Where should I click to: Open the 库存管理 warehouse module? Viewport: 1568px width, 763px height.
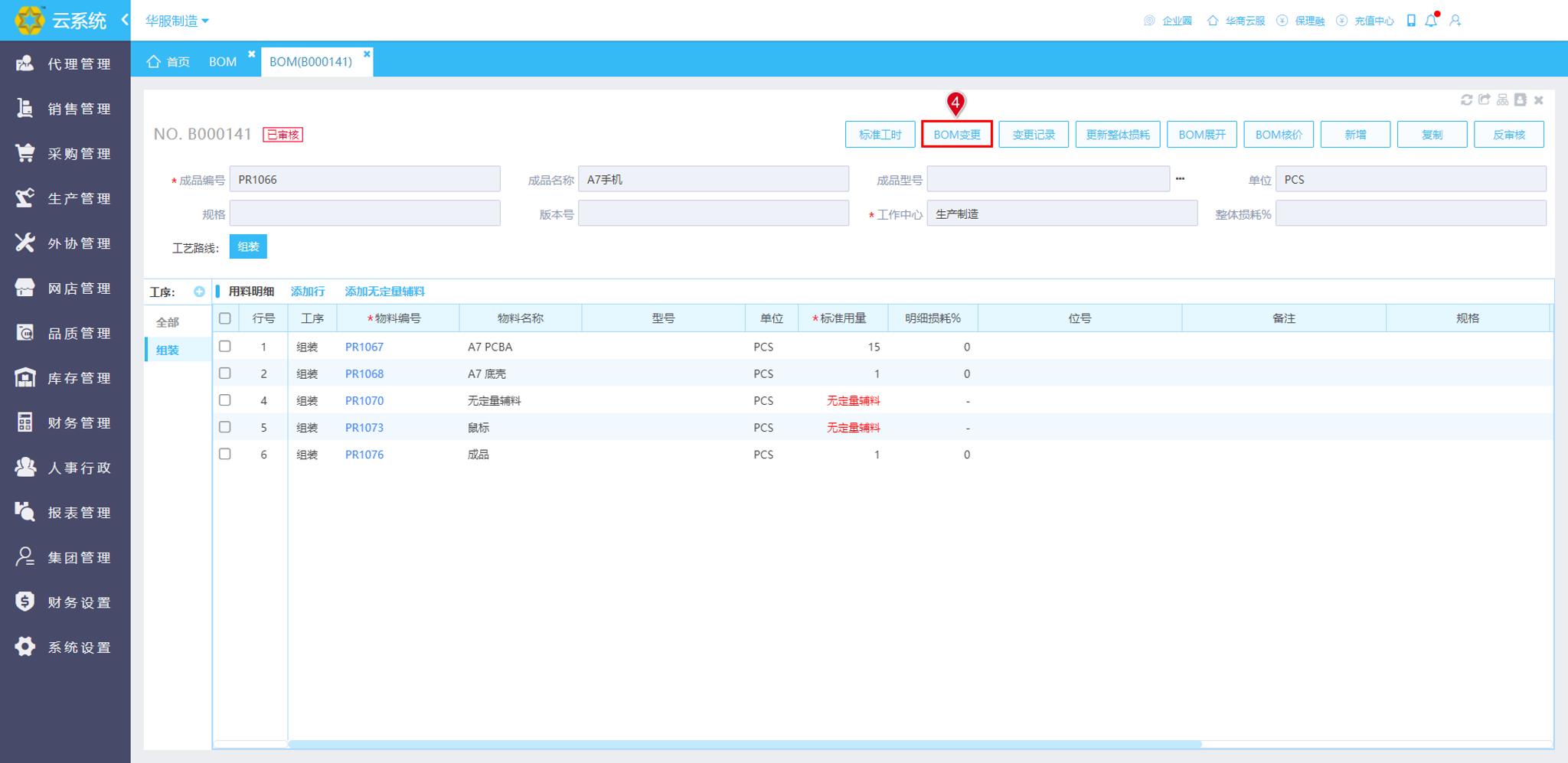click(x=65, y=378)
